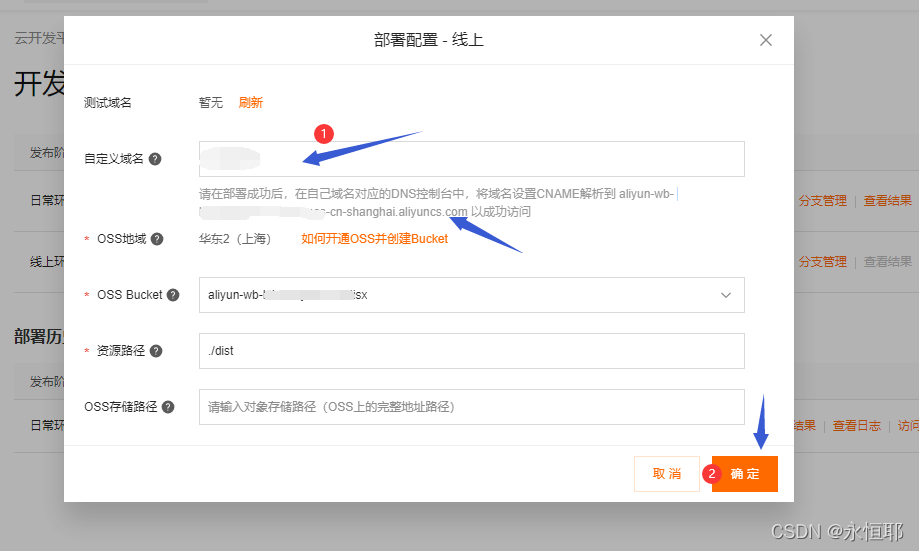Open 查看结果 in the 日常环境 row behind dialog
The height and width of the screenshot is (551, 919).
click(887, 200)
